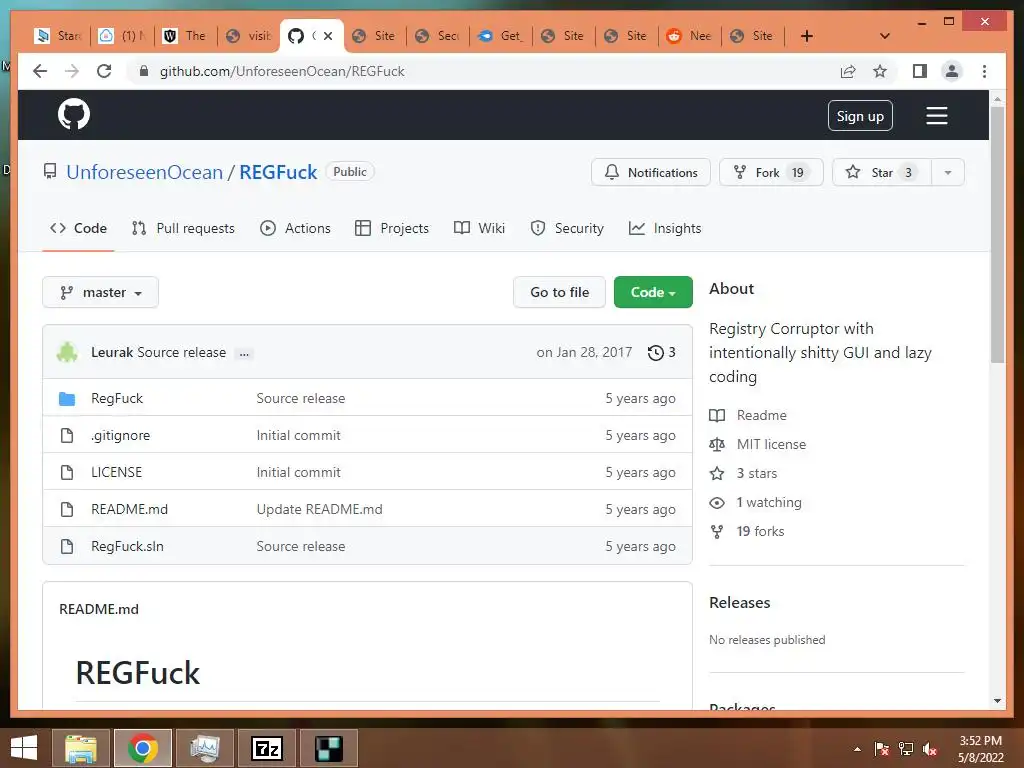Click the page vertical scrollbar
The image size is (1024, 768).
tap(997, 235)
